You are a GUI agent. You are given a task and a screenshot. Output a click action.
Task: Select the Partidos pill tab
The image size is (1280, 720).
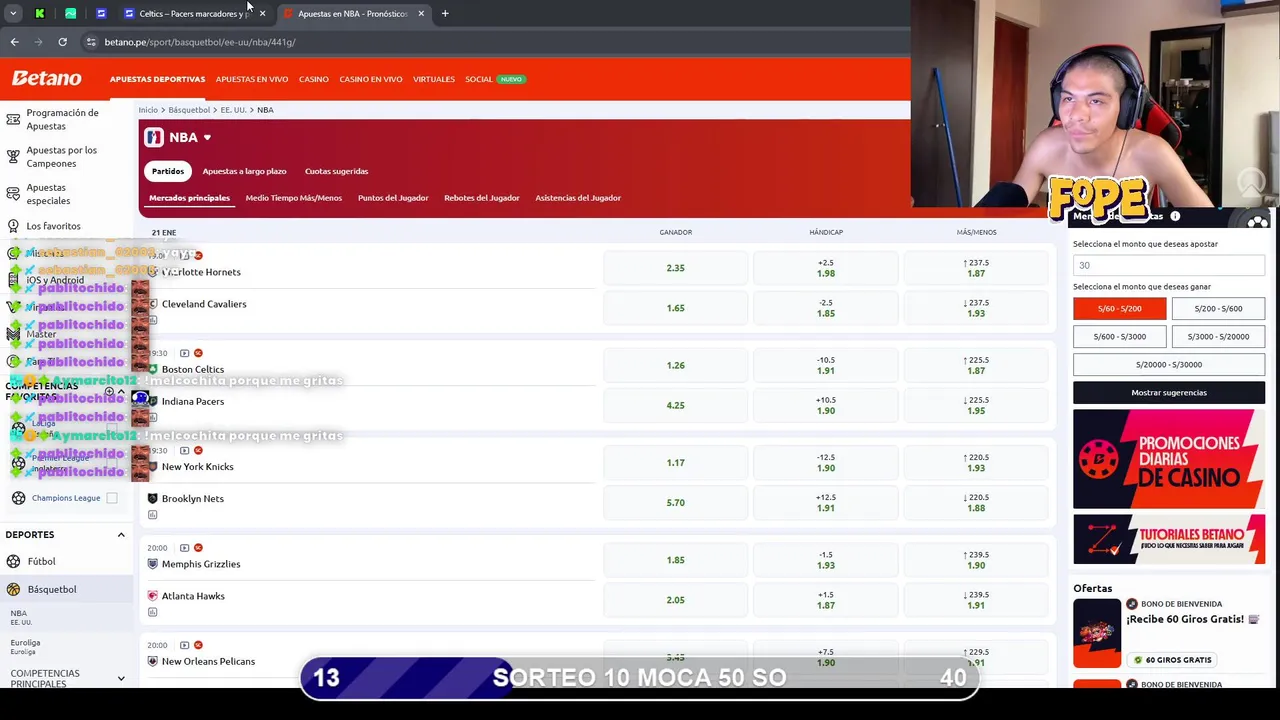pos(168,171)
